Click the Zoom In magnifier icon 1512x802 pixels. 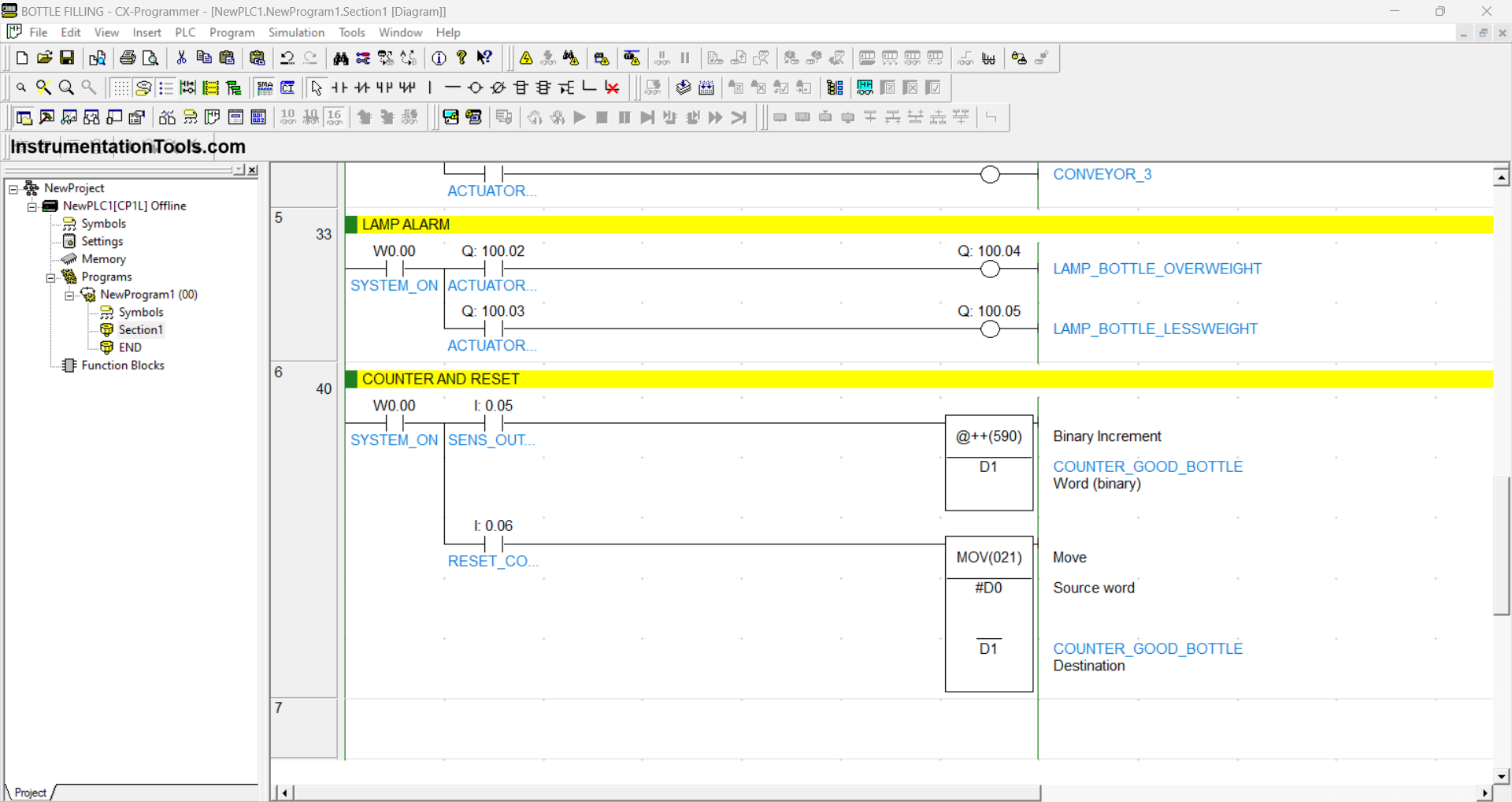[67, 87]
